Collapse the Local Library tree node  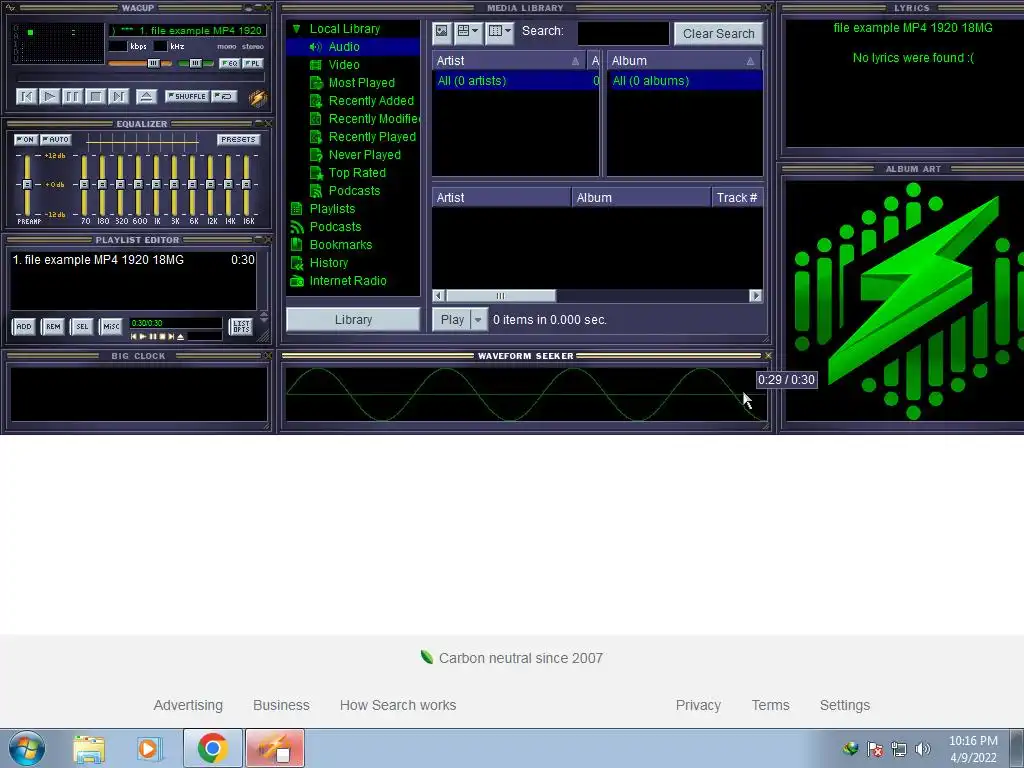[x=296, y=29]
